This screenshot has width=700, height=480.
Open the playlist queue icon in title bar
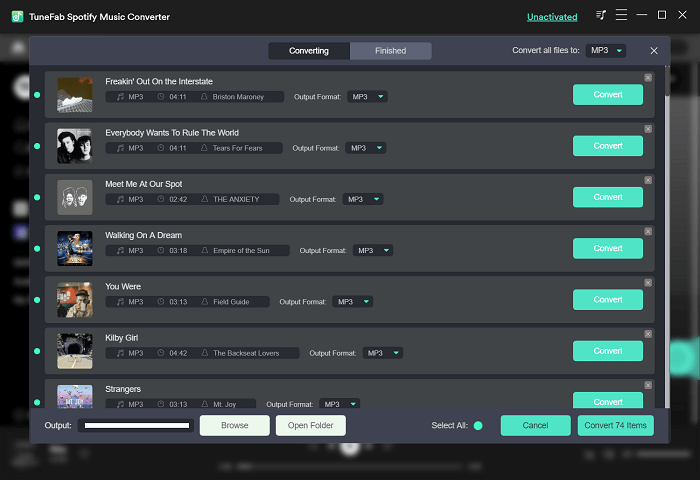(x=601, y=15)
